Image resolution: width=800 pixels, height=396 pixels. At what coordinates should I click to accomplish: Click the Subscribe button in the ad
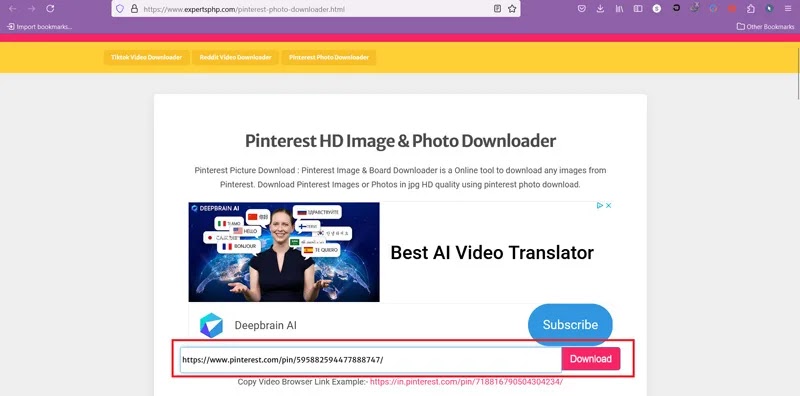tap(570, 325)
